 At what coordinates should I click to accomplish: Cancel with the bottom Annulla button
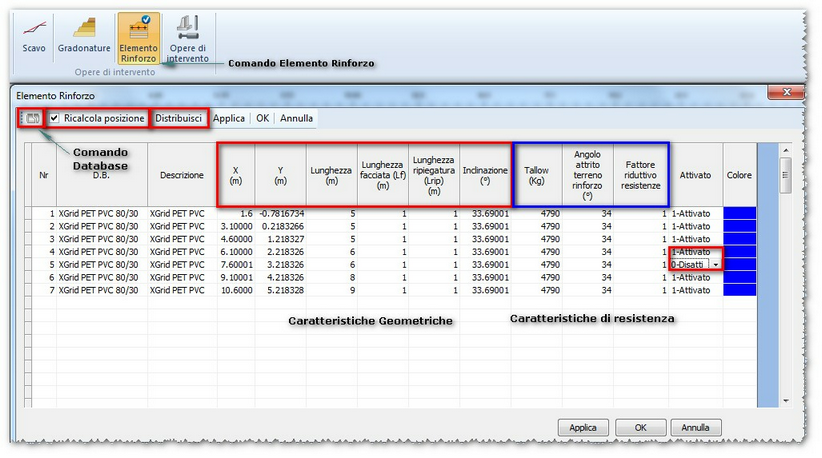(x=695, y=428)
